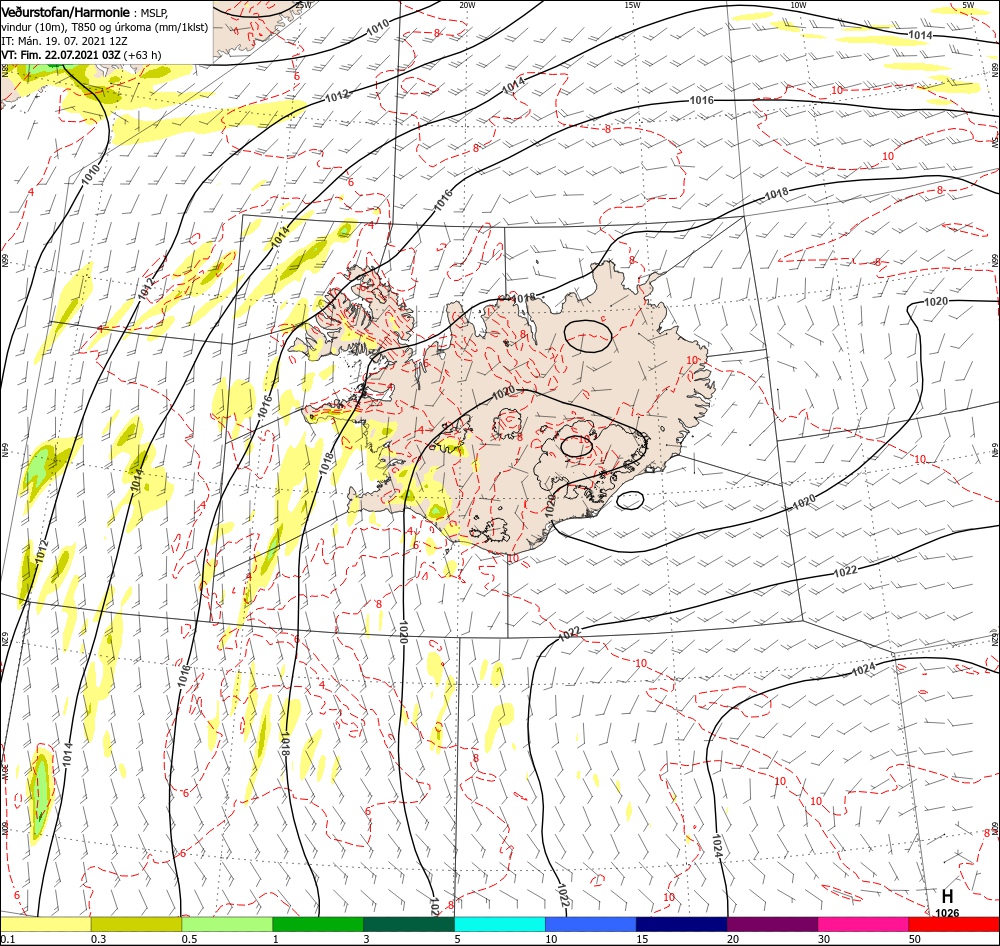Click the navy 15 mm legend swatch
1000x946 pixels.
pos(681,924)
